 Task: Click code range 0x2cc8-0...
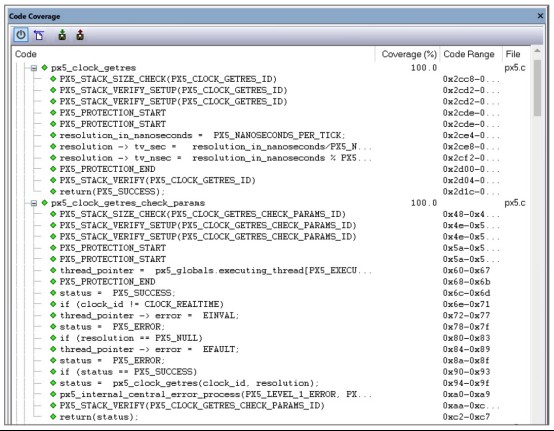coord(471,79)
